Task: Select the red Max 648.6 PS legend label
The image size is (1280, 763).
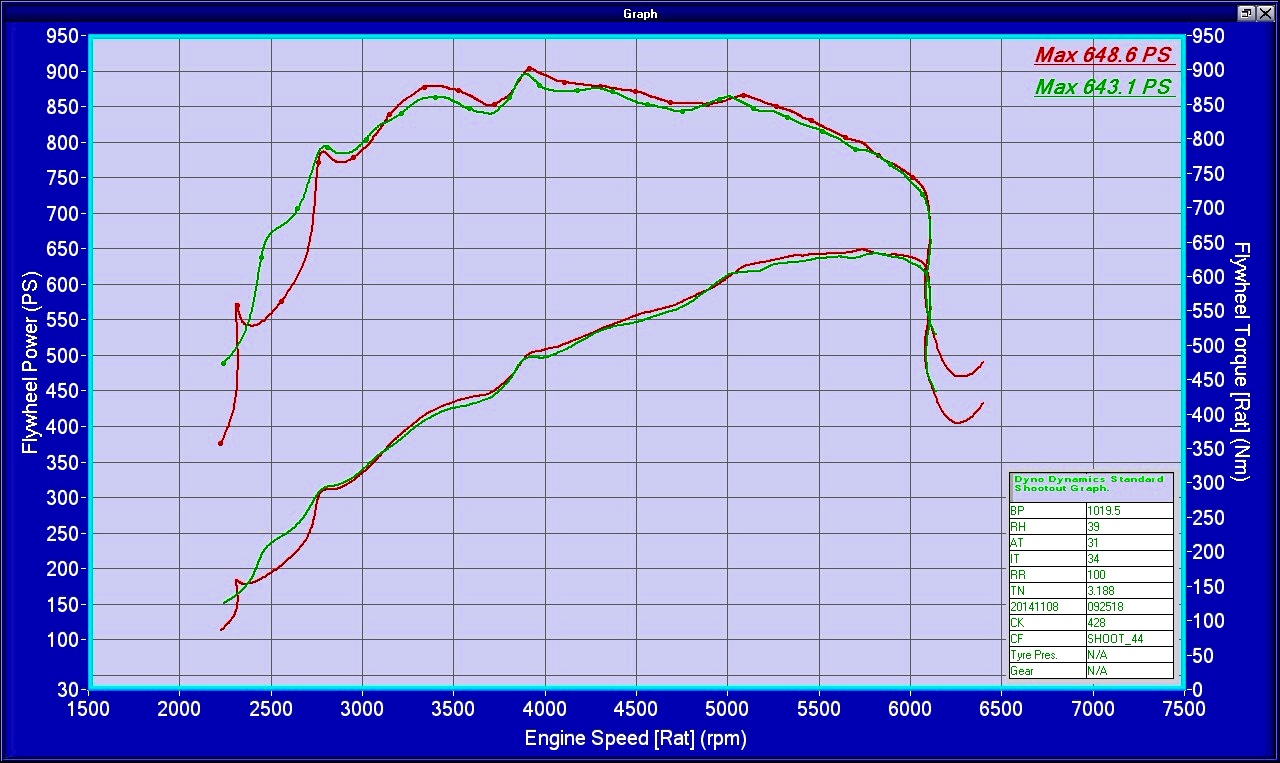Action: point(1102,56)
